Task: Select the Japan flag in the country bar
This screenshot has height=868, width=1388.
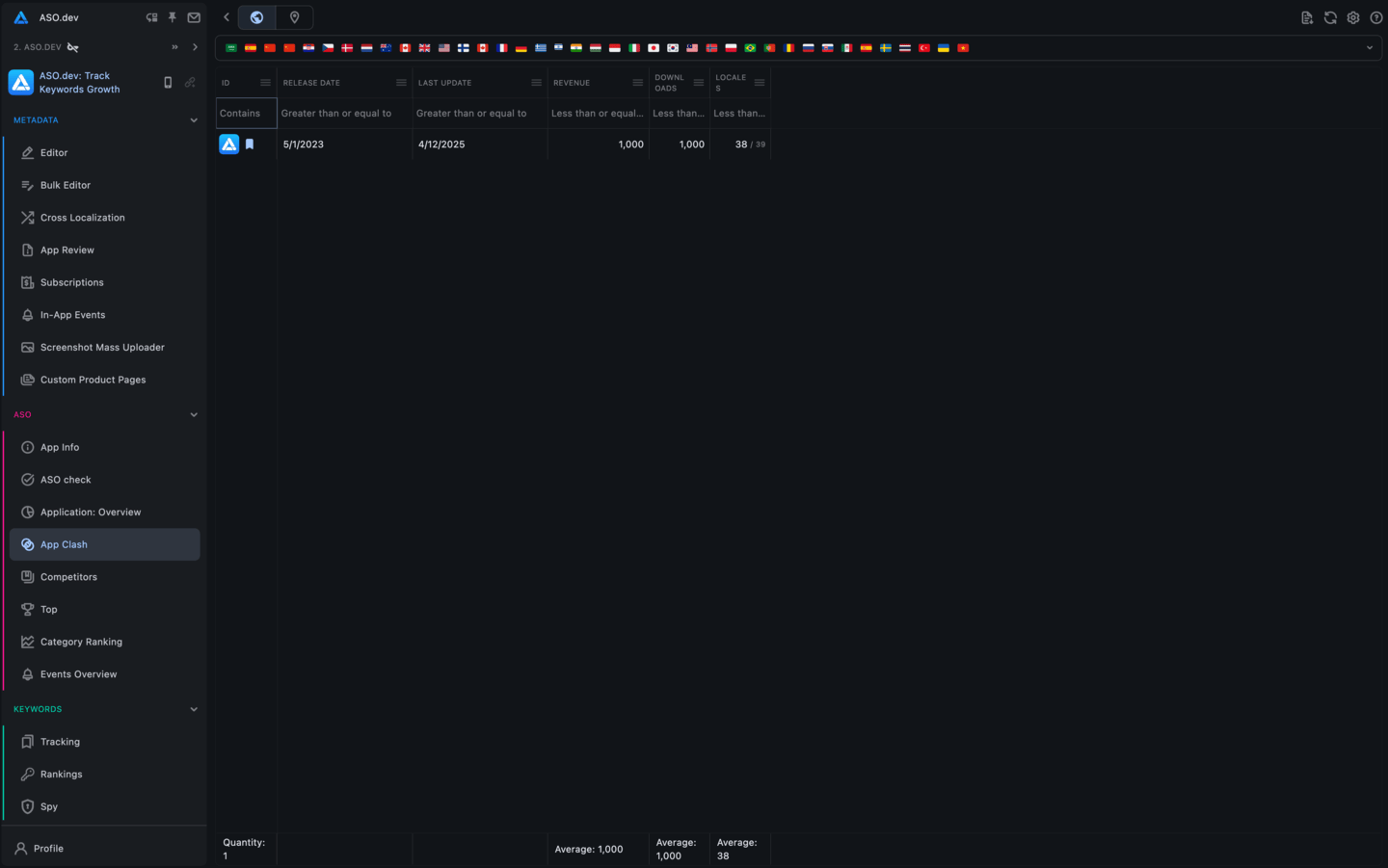Action: pyautogui.click(x=654, y=47)
